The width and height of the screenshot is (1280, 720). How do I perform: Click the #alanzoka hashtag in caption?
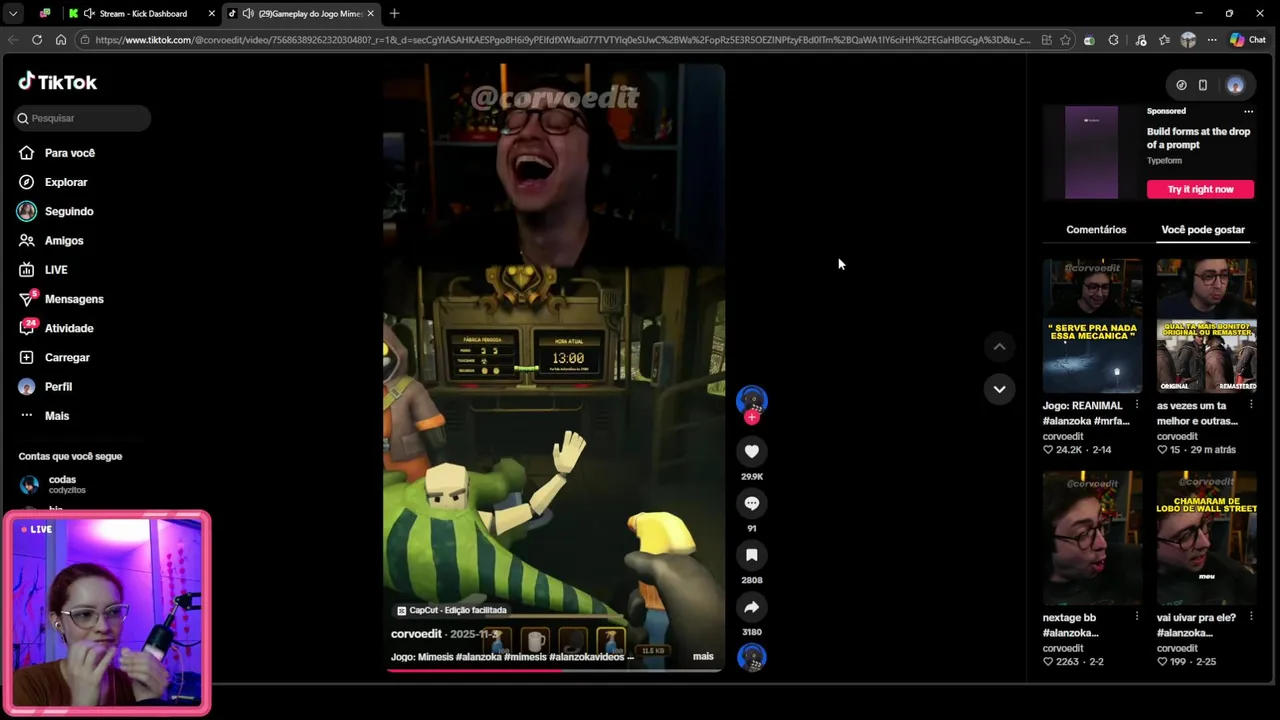(478, 657)
